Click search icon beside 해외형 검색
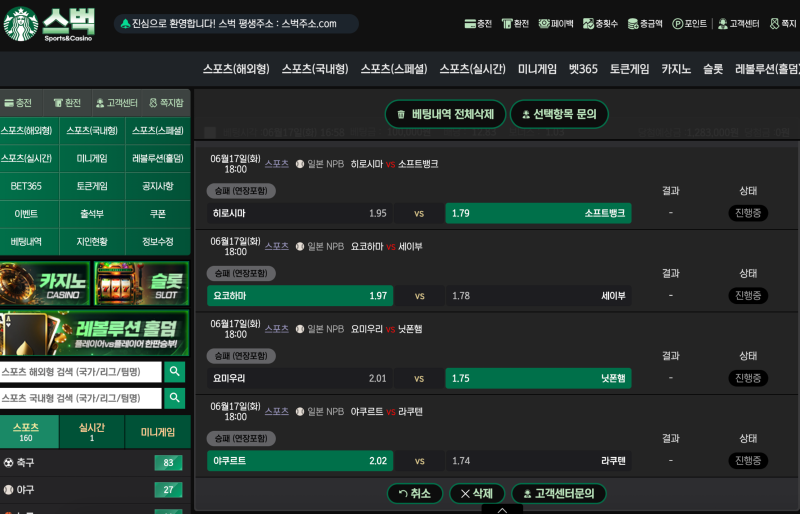The width and height of the screenshot is (800, 514). (174, 372)
